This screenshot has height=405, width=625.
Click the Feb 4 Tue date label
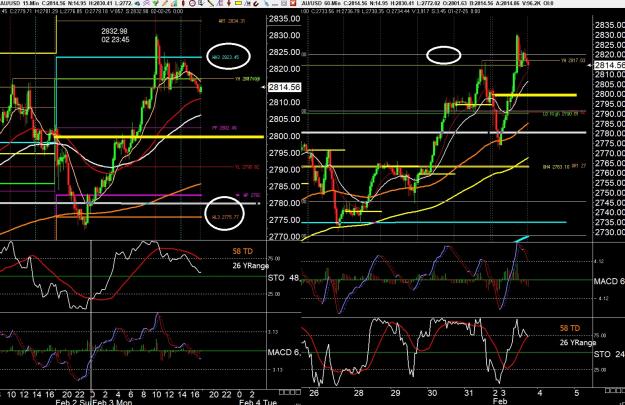click(258, 402)
